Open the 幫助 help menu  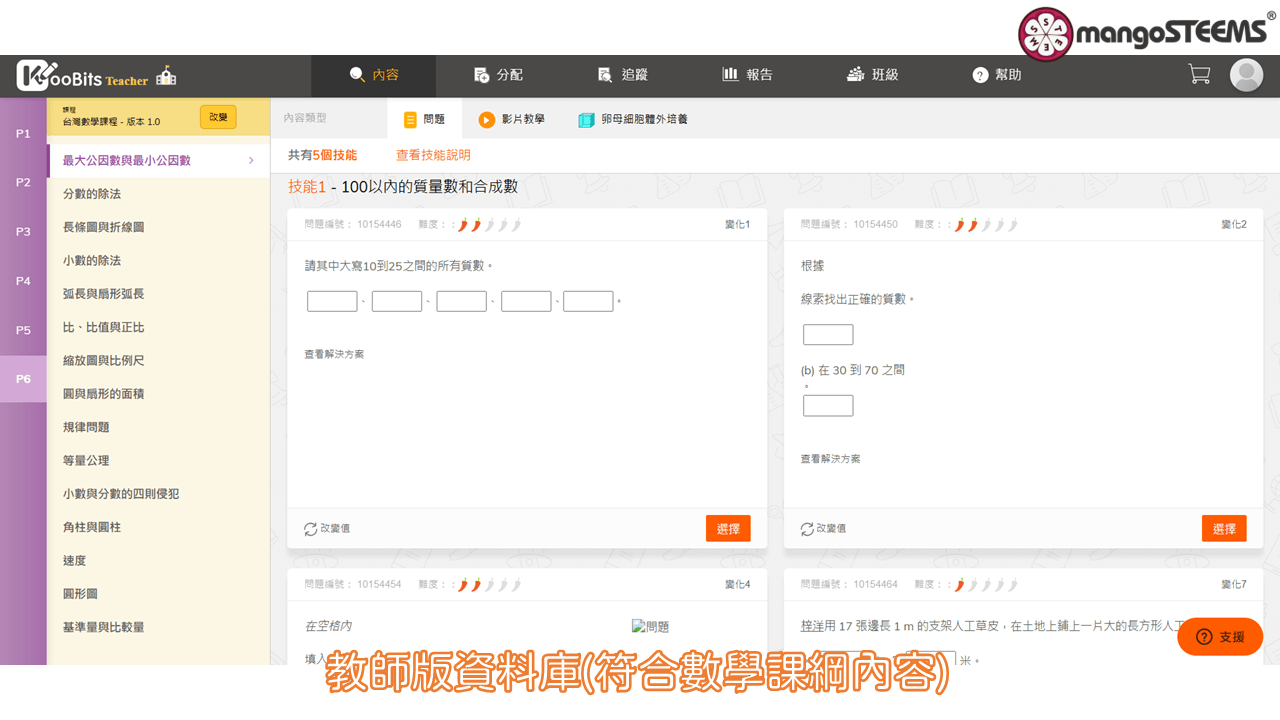click(996, 75)
